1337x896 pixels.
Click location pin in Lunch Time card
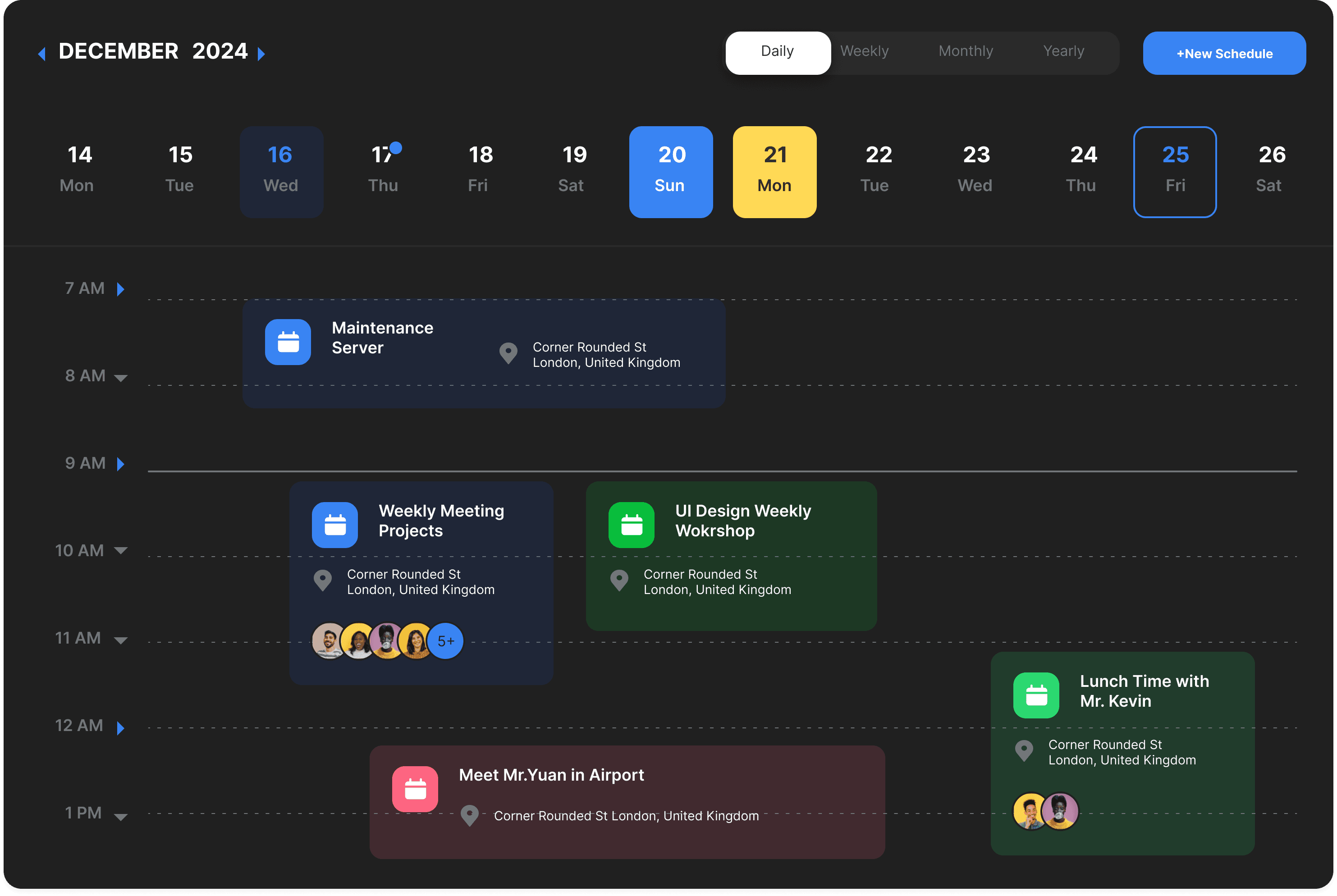pyautogui.click(x=1024, y=750)
